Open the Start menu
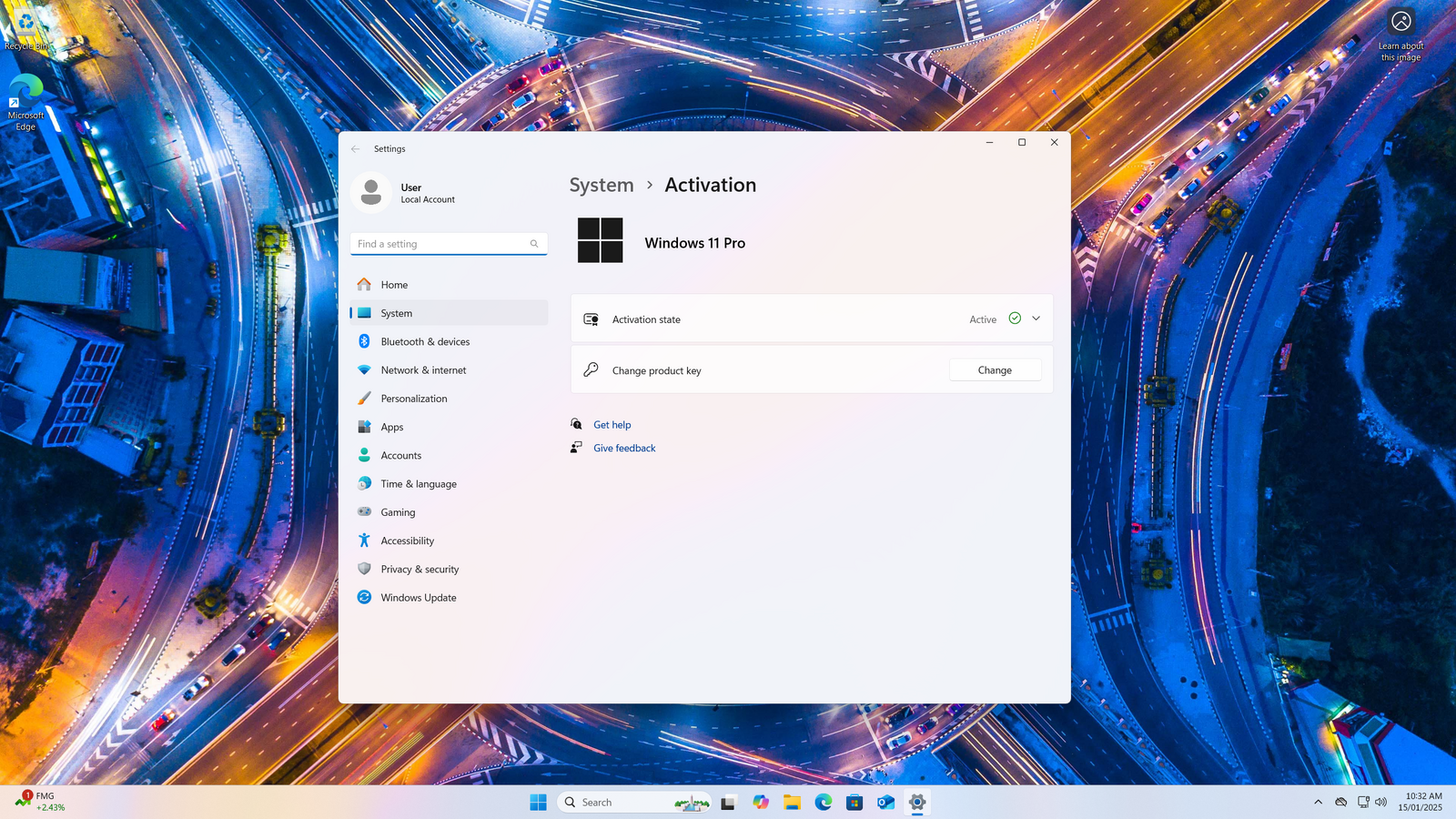Image resolution: width=1456 pixels, height=819 pixels. click(x=538, y=802)
